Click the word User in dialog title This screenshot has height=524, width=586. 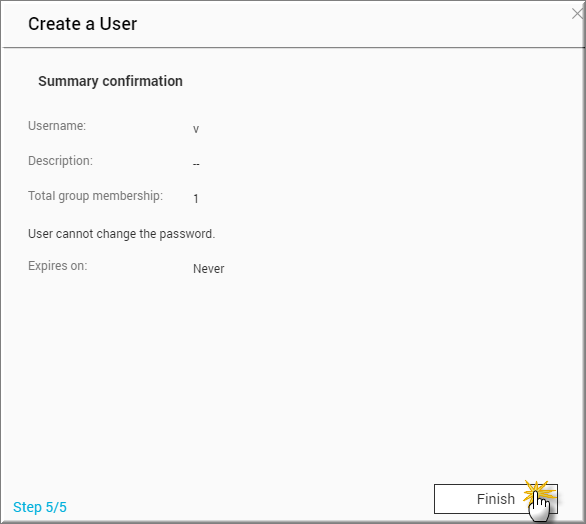tap(118, 24)
